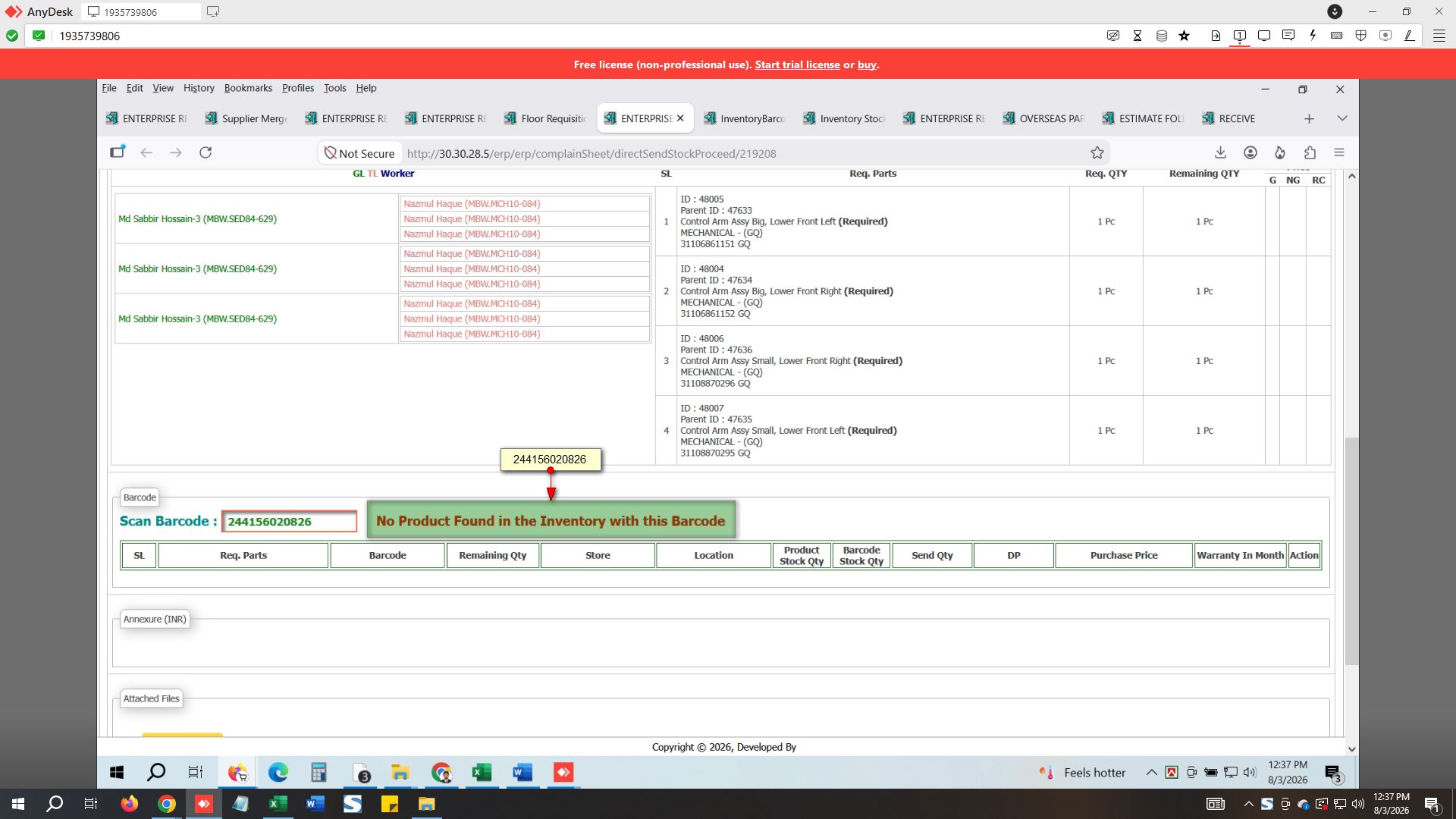The image size is (1456, 819).
Task: Switch to the Inventory Stock tab
Action: [844, 118]
